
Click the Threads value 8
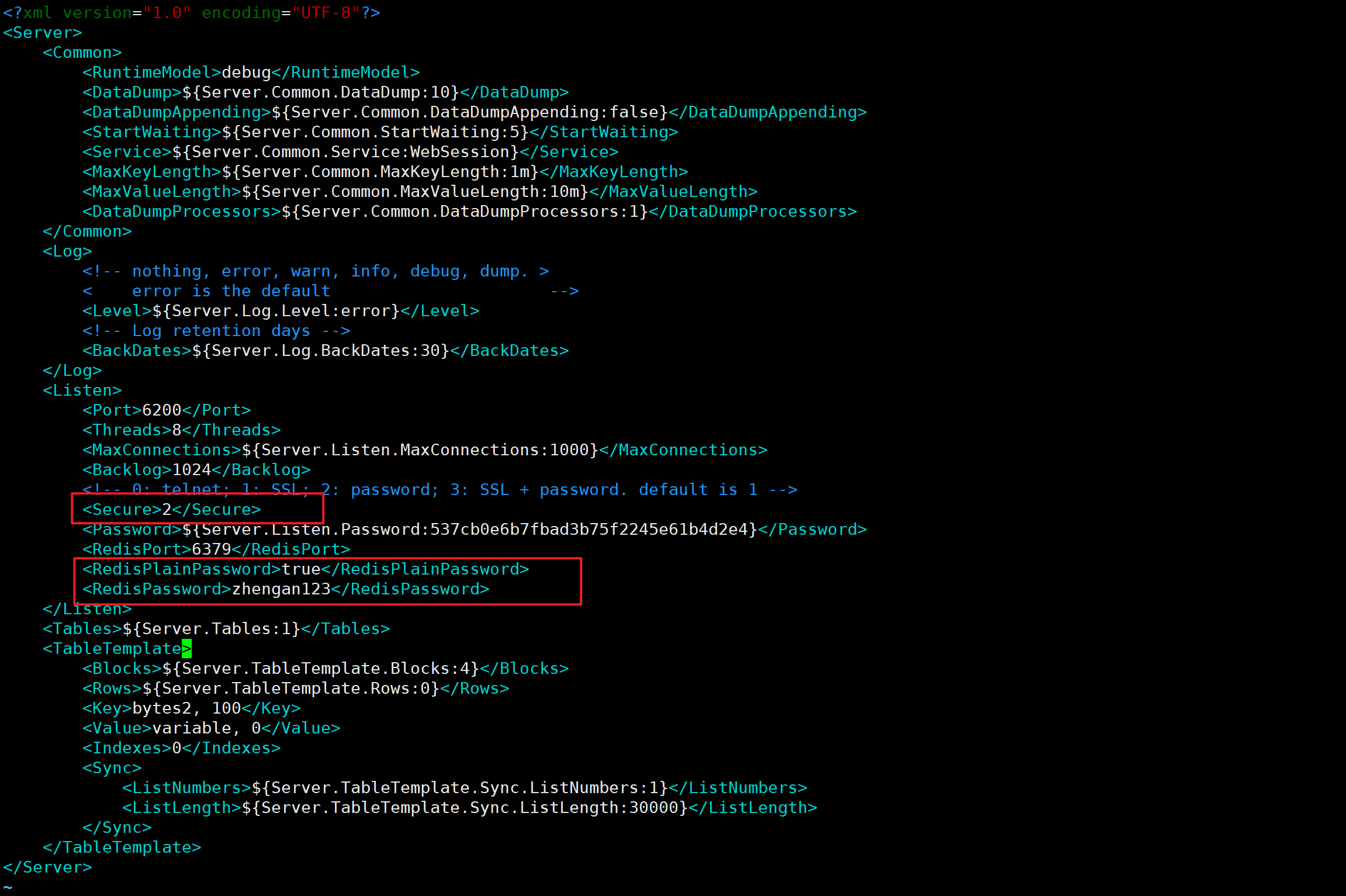[x=177, y=430]
